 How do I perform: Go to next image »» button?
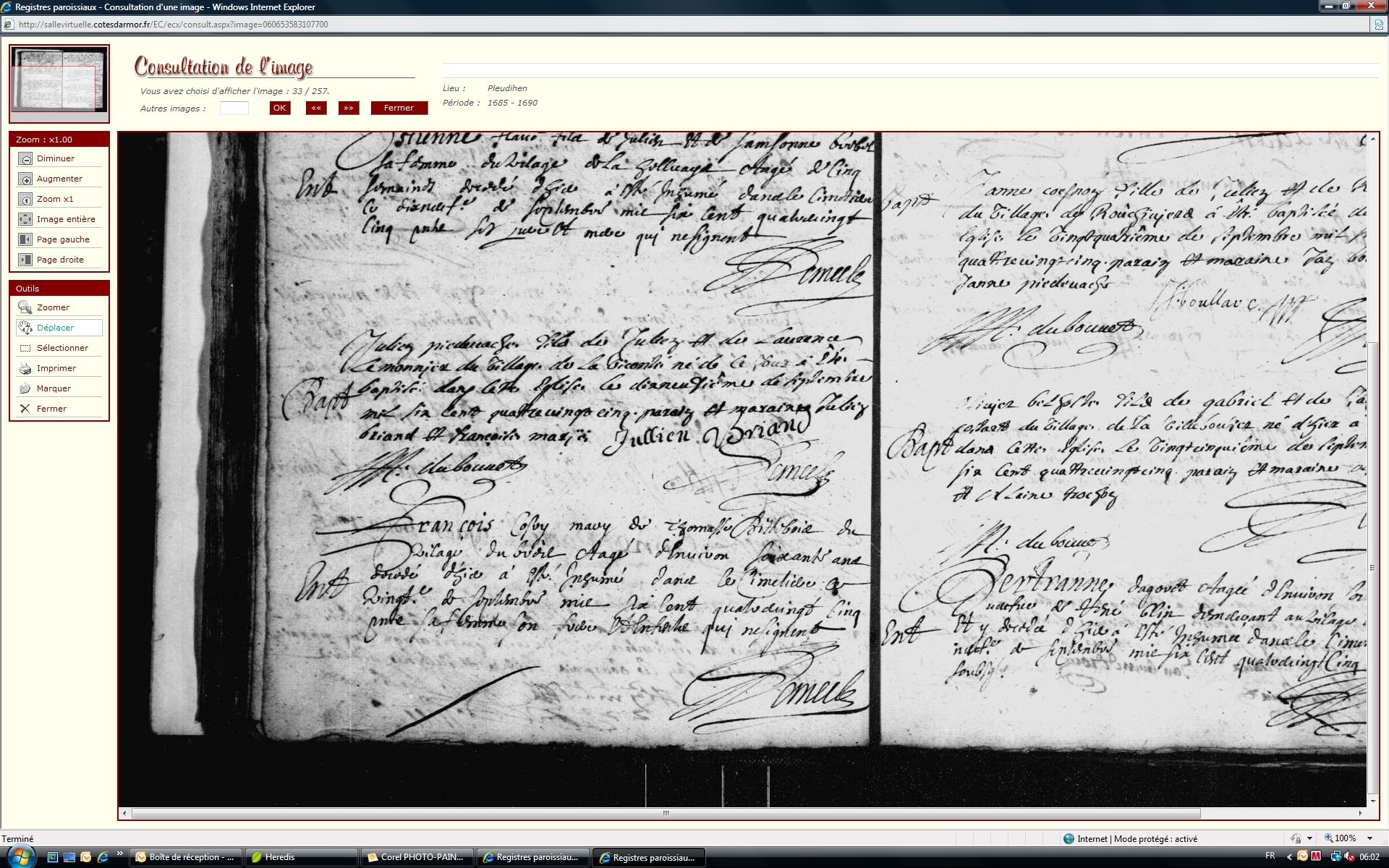pyautogui.click(x=349, y=109)
